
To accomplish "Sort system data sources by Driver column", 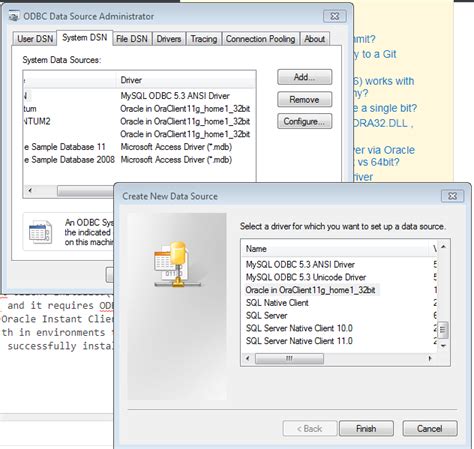I will [x=185, y=80].
